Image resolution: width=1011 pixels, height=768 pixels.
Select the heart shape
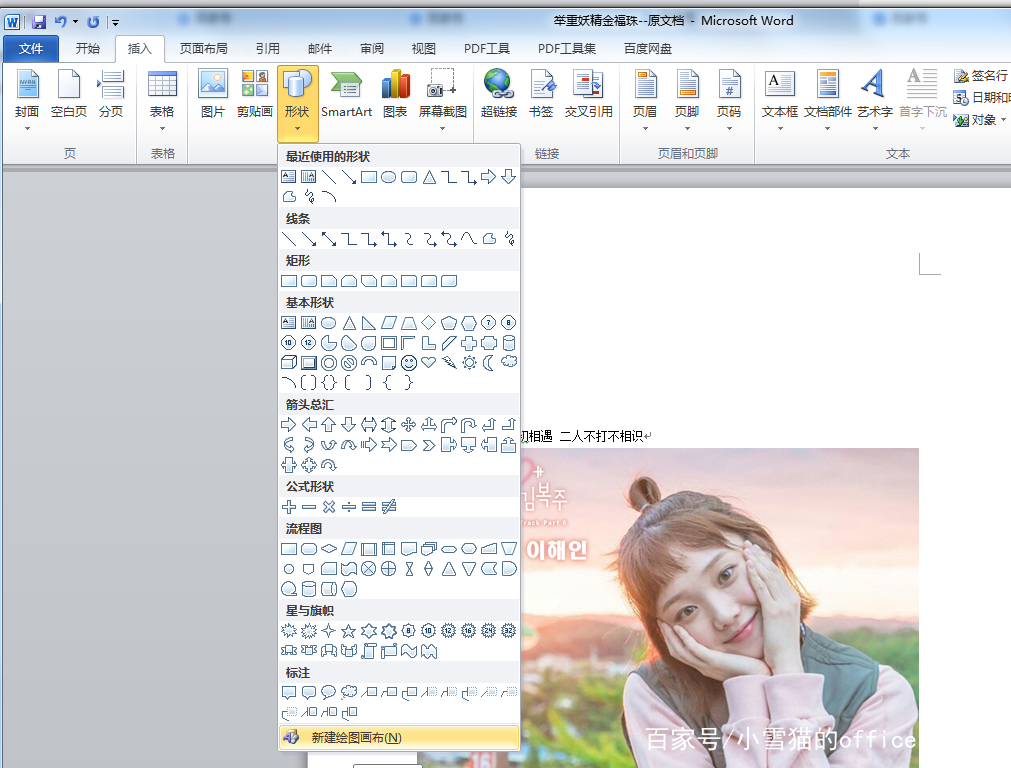427,363
